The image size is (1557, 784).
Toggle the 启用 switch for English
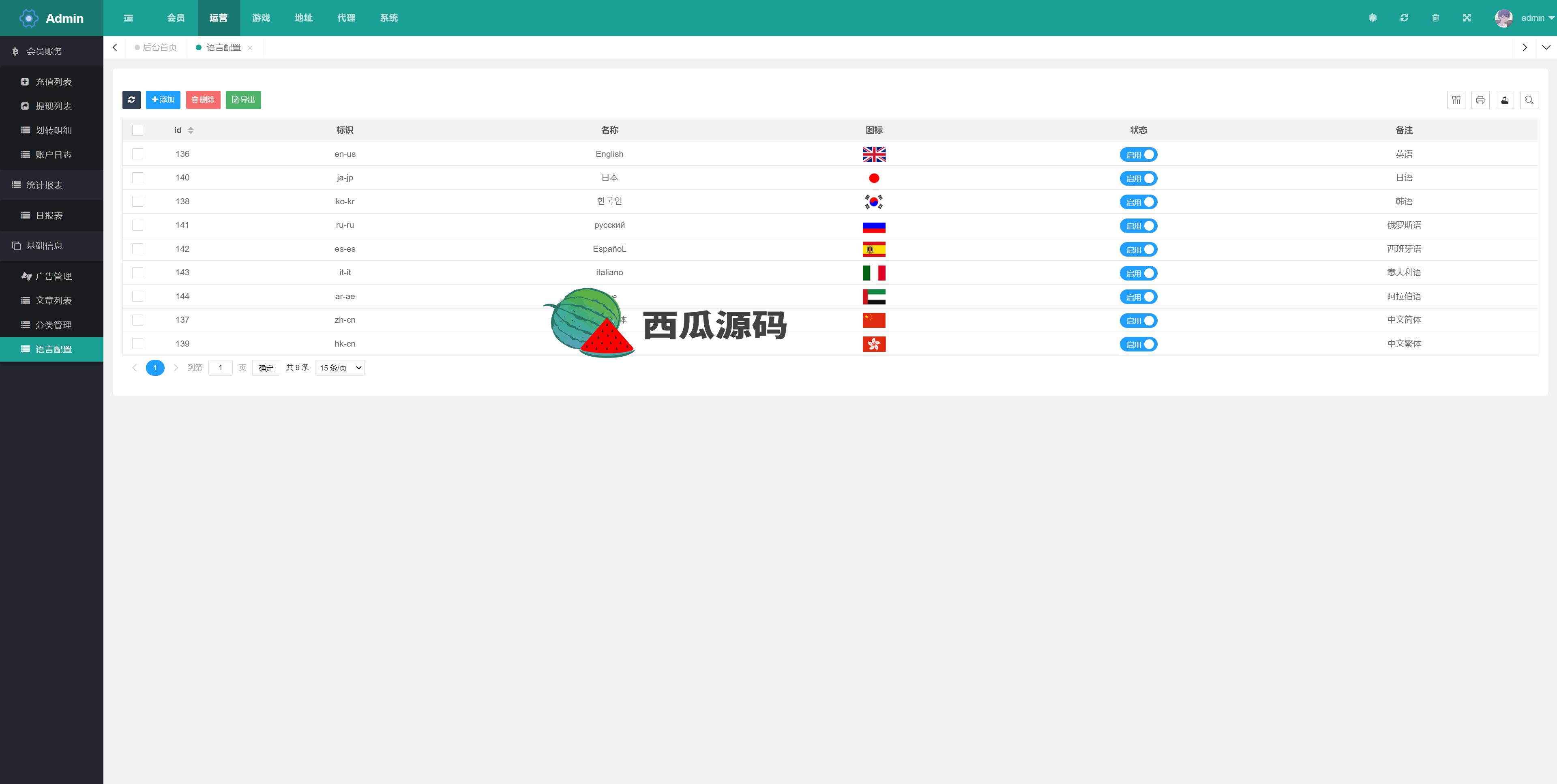[1138, 155]
